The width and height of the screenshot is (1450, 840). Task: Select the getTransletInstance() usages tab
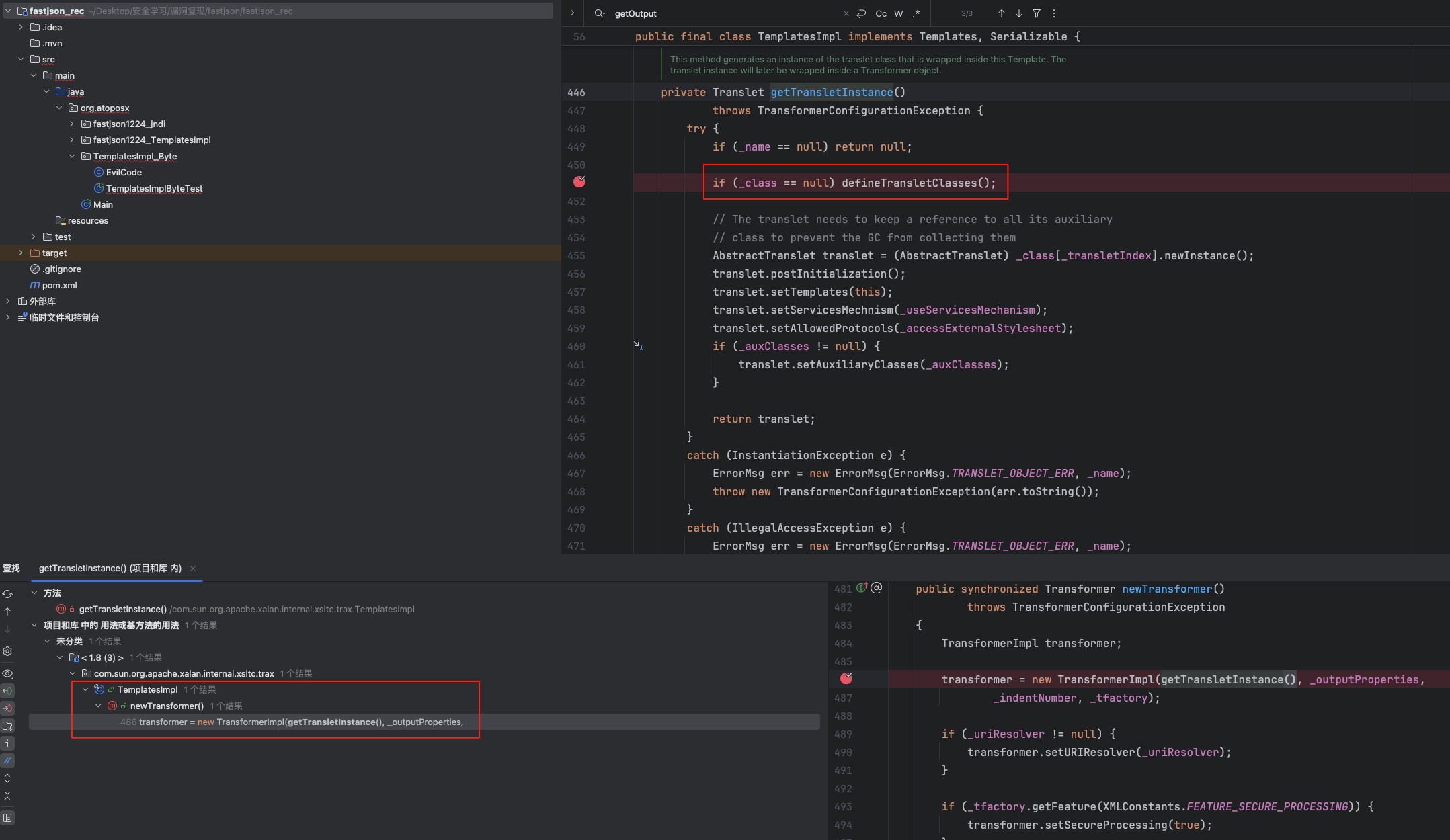coord(110,568)
